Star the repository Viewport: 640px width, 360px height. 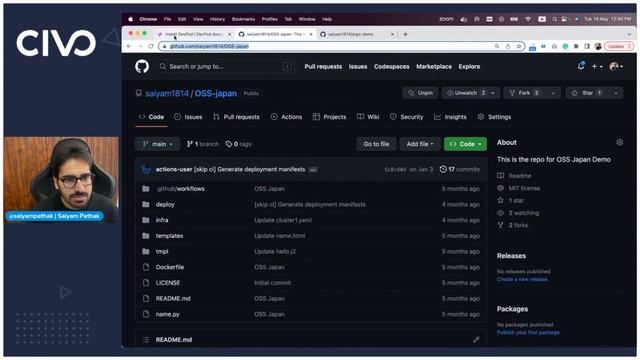(x=587, y=93)
